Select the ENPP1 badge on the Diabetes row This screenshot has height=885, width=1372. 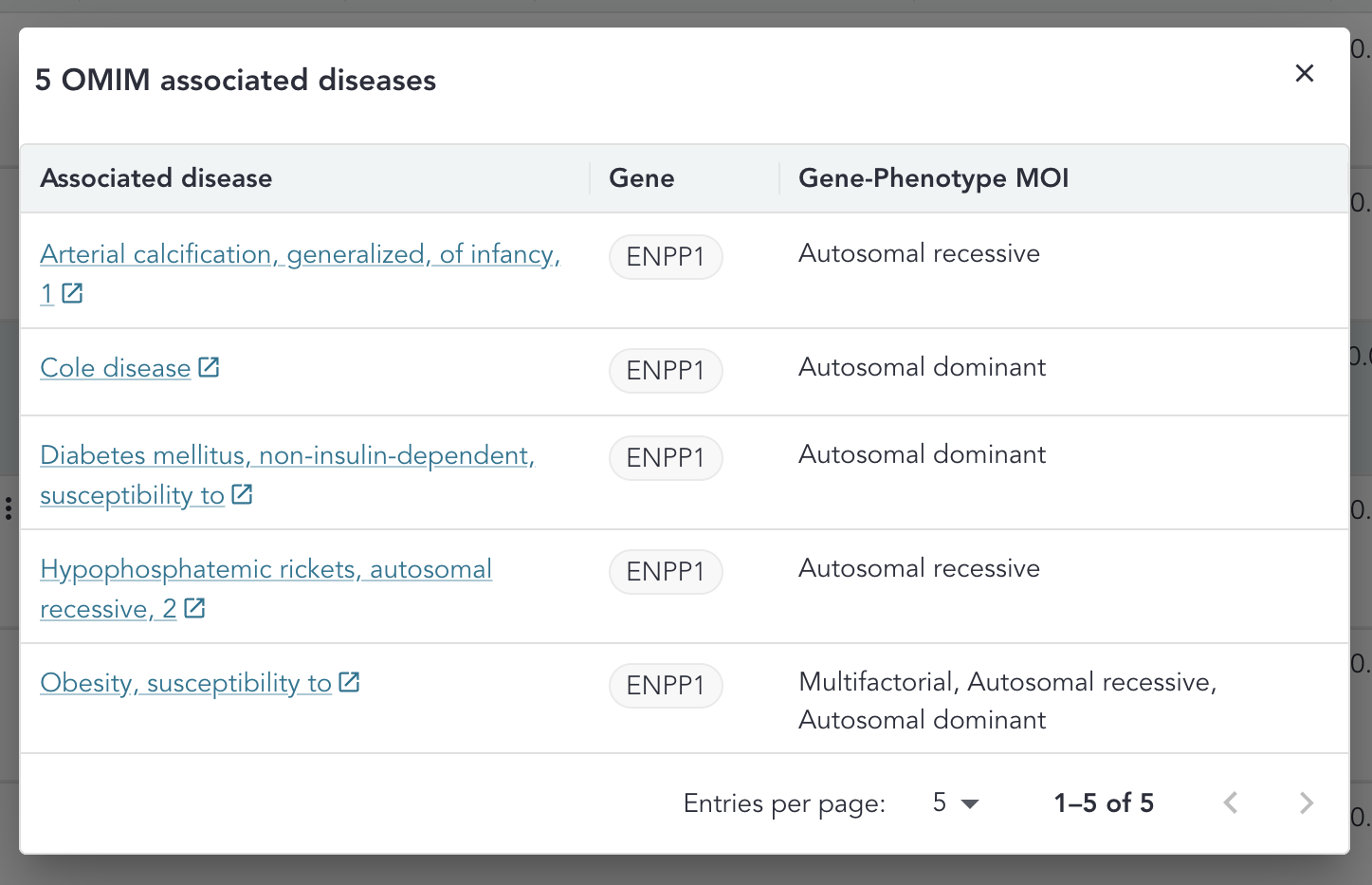(666, 458)
